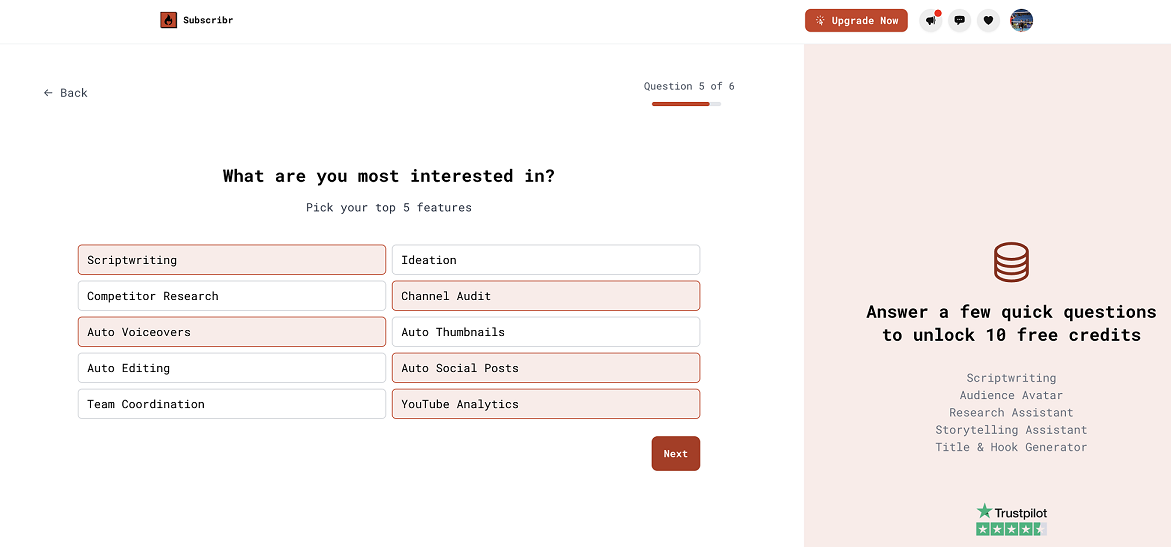Click the question progress bar
Viewport: 1171px width, 547px height.
[686, 104]
